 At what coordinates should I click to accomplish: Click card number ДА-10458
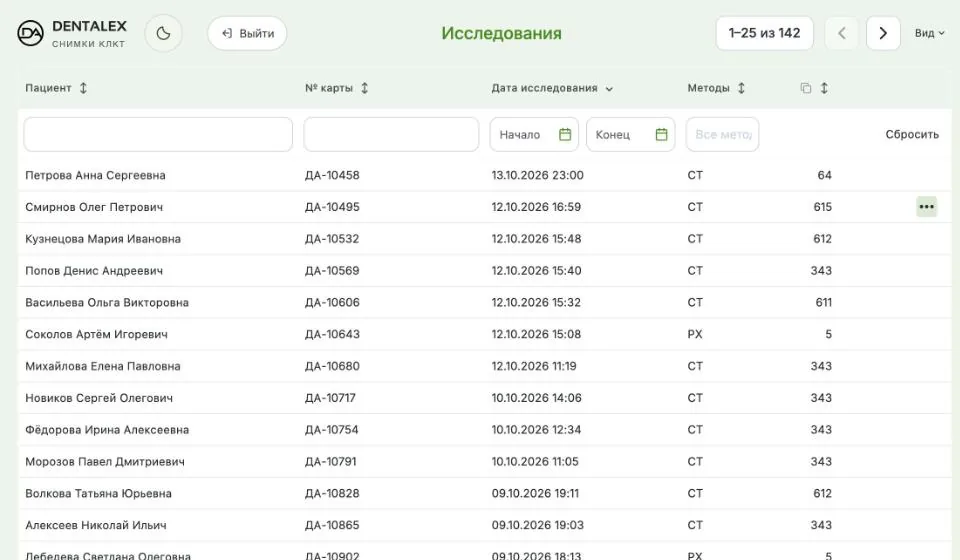point(332,175)
